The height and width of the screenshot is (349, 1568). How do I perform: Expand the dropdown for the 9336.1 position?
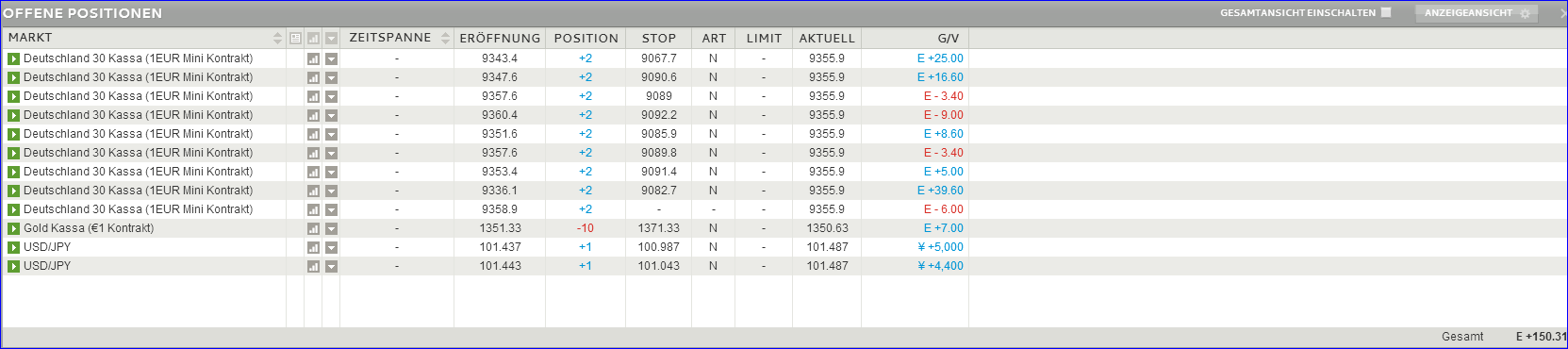coord(331,191)
